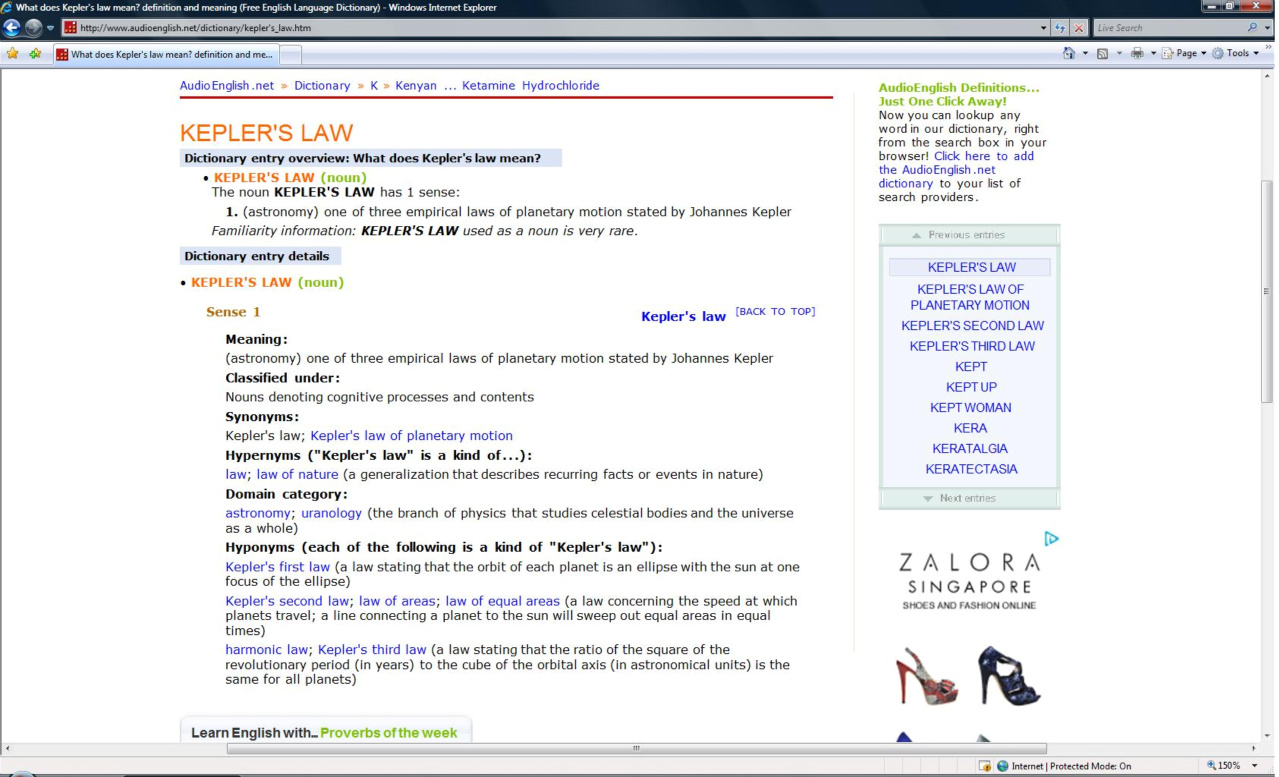This screenshot has width=1279, height=777.
Task: Open the KEPT UP sidebar entry
Action: coord(971,387)
